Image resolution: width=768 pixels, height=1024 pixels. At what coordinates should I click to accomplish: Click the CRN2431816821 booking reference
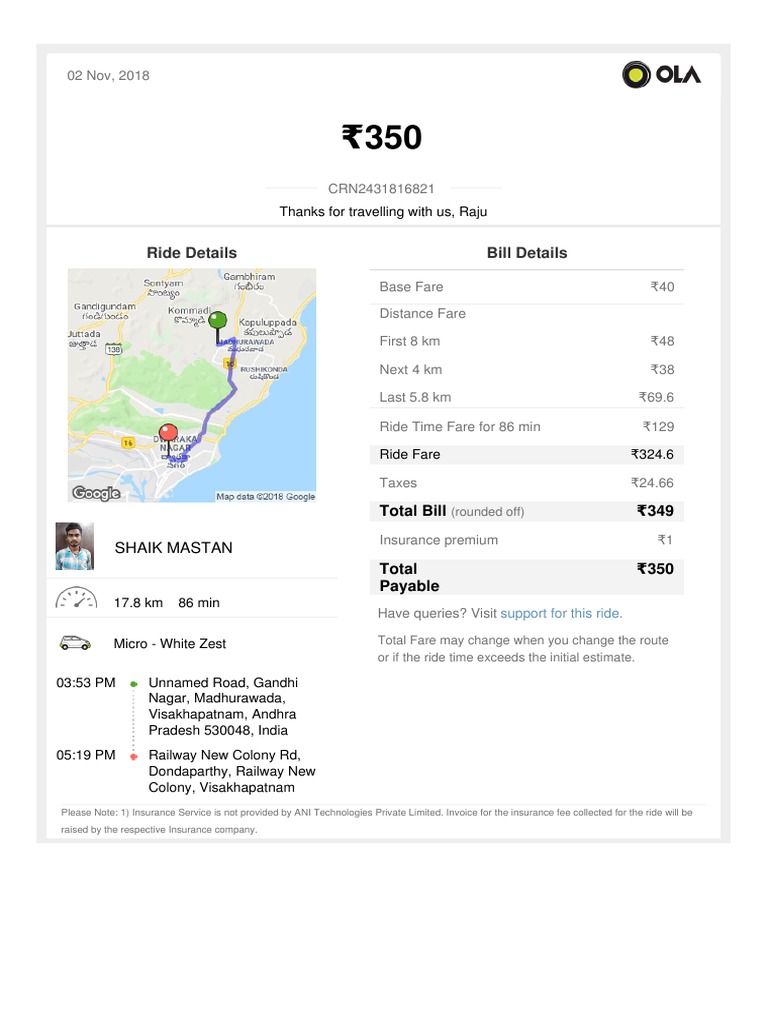pyautogui.click(x=382, y=188)
